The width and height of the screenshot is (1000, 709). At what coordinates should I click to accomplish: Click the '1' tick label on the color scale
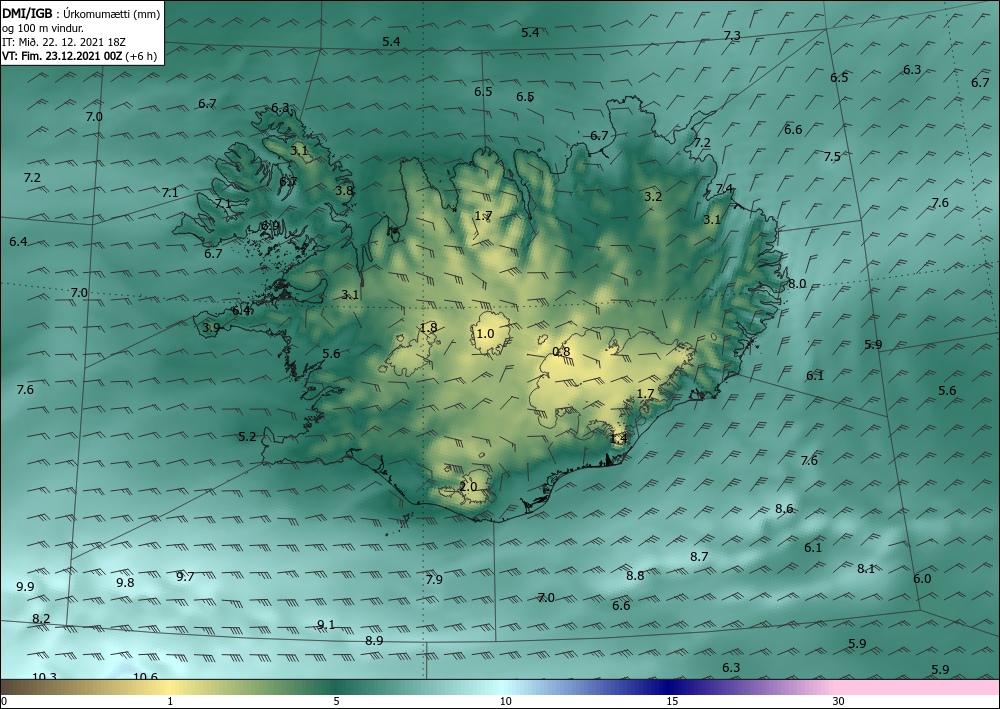tap(170, 702)
